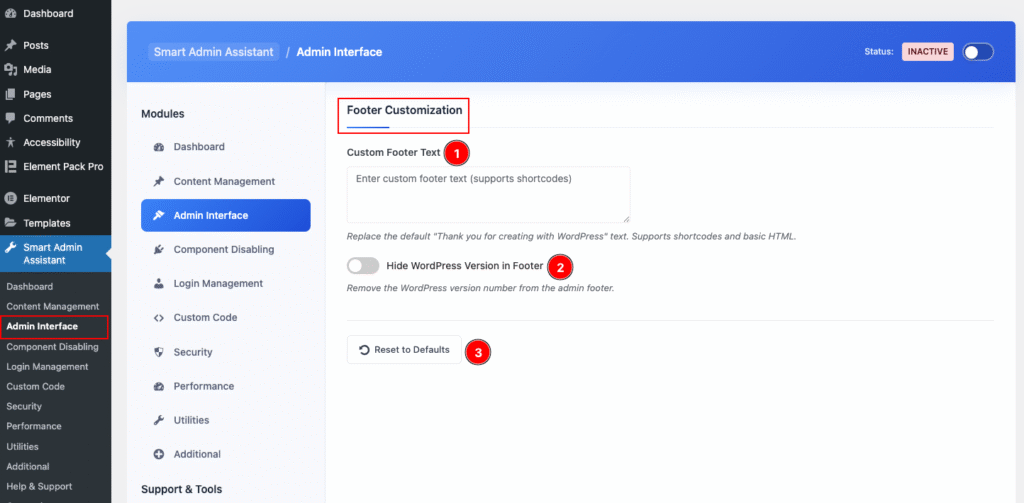This screenshot has width=1024, height=503.
Task: Click the Login Management user icon
Action: (158, 284)
